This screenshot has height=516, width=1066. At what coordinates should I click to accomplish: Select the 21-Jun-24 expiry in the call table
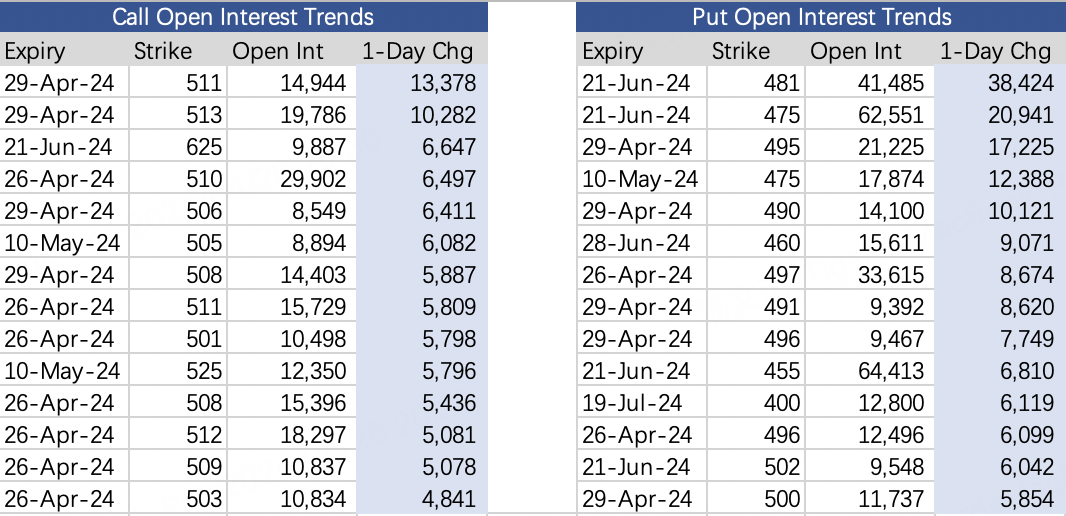click(x=60, y=147)
